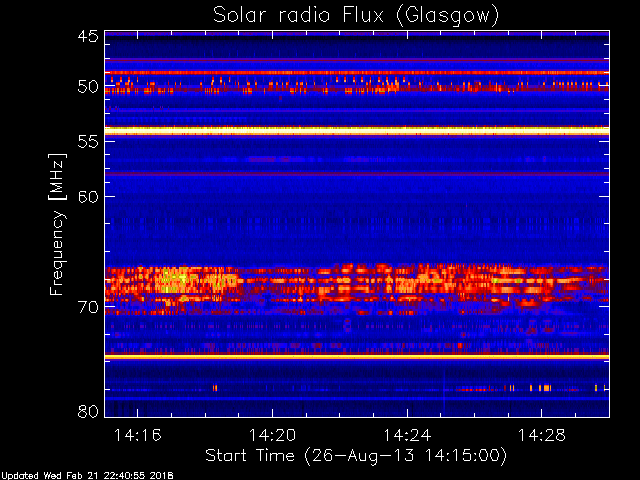
Task: Click the 'Solar radio Flux (Glasgow)' title
Action: (356, 16)
